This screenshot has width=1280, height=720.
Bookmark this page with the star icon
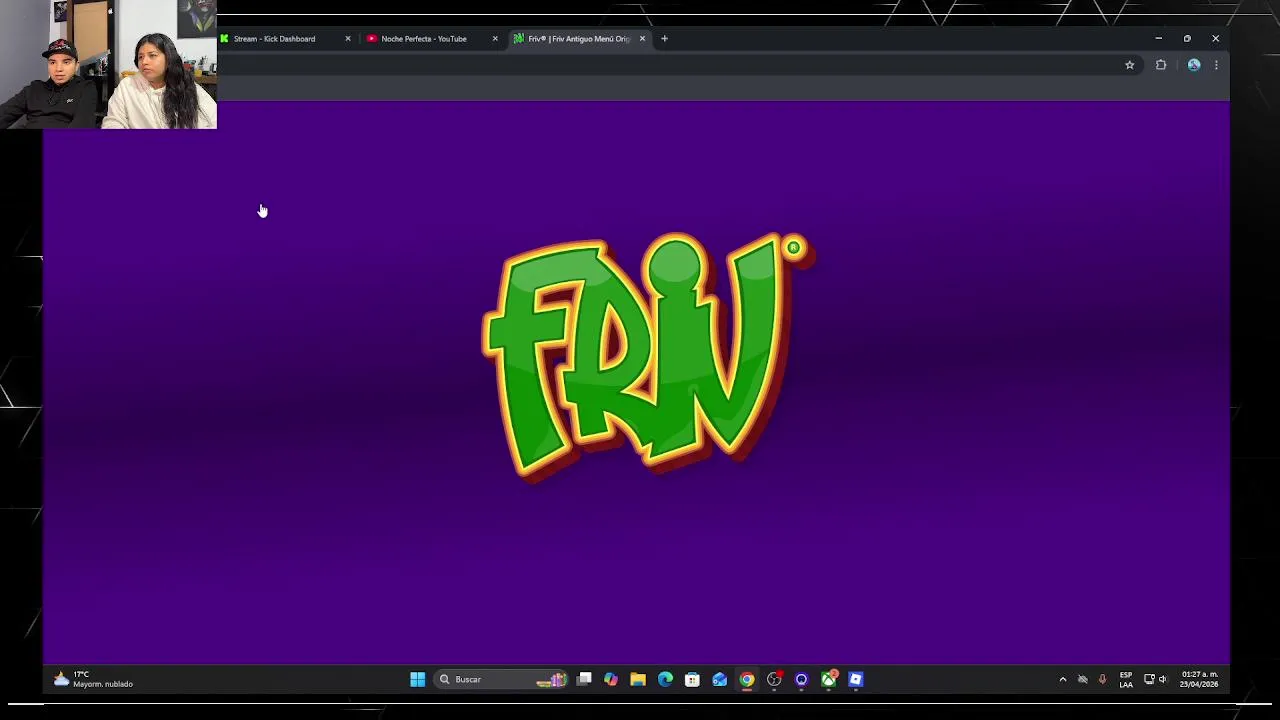pyautogui.click(x=1130, y=65)
